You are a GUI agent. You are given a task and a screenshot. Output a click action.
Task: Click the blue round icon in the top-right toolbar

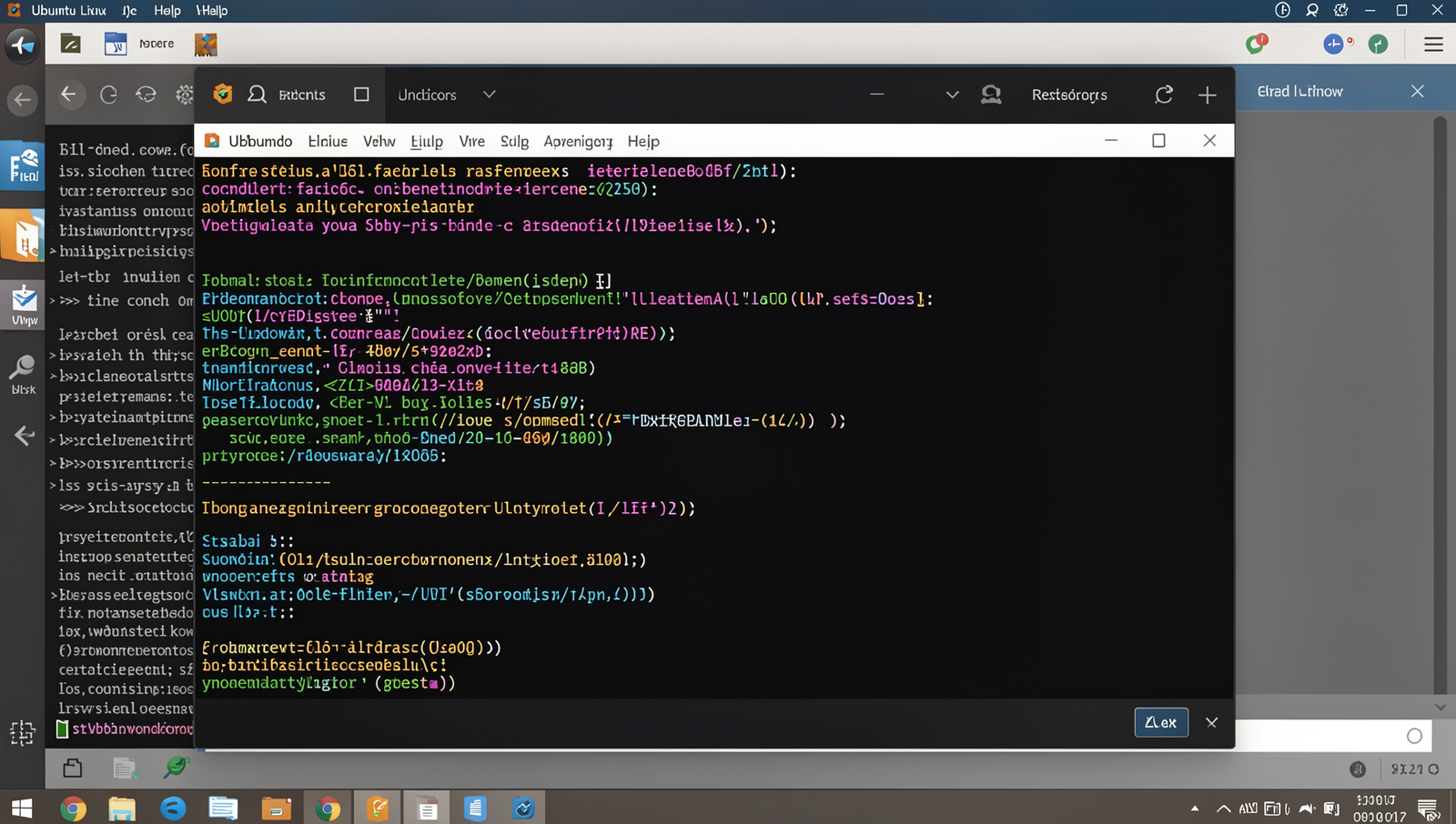[x=1333, y=44]
